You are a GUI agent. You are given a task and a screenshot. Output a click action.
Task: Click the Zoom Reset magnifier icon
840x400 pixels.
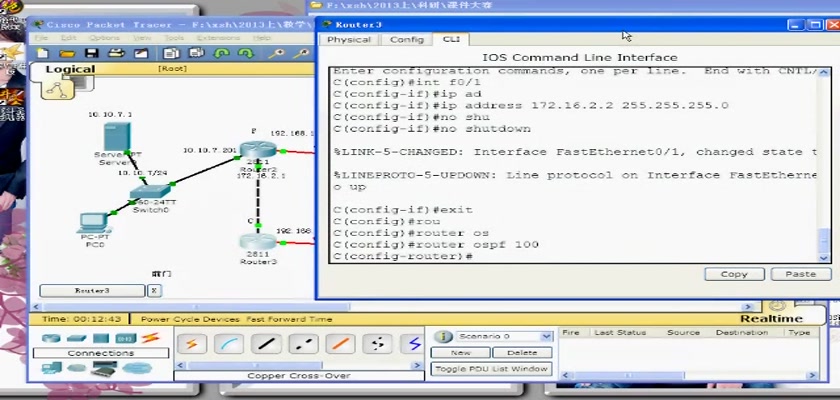point(302,53)
